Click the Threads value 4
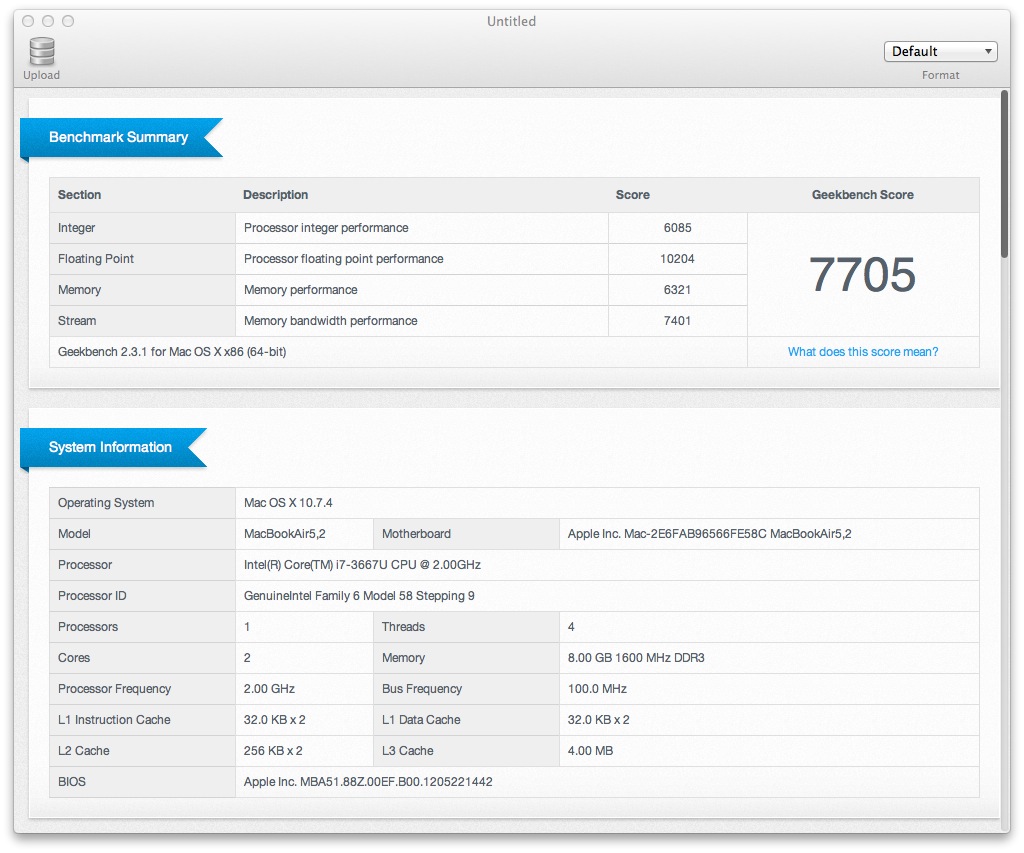Image resolution: width=1024 pixels, height=853 pixels. (x=571, y=627)
